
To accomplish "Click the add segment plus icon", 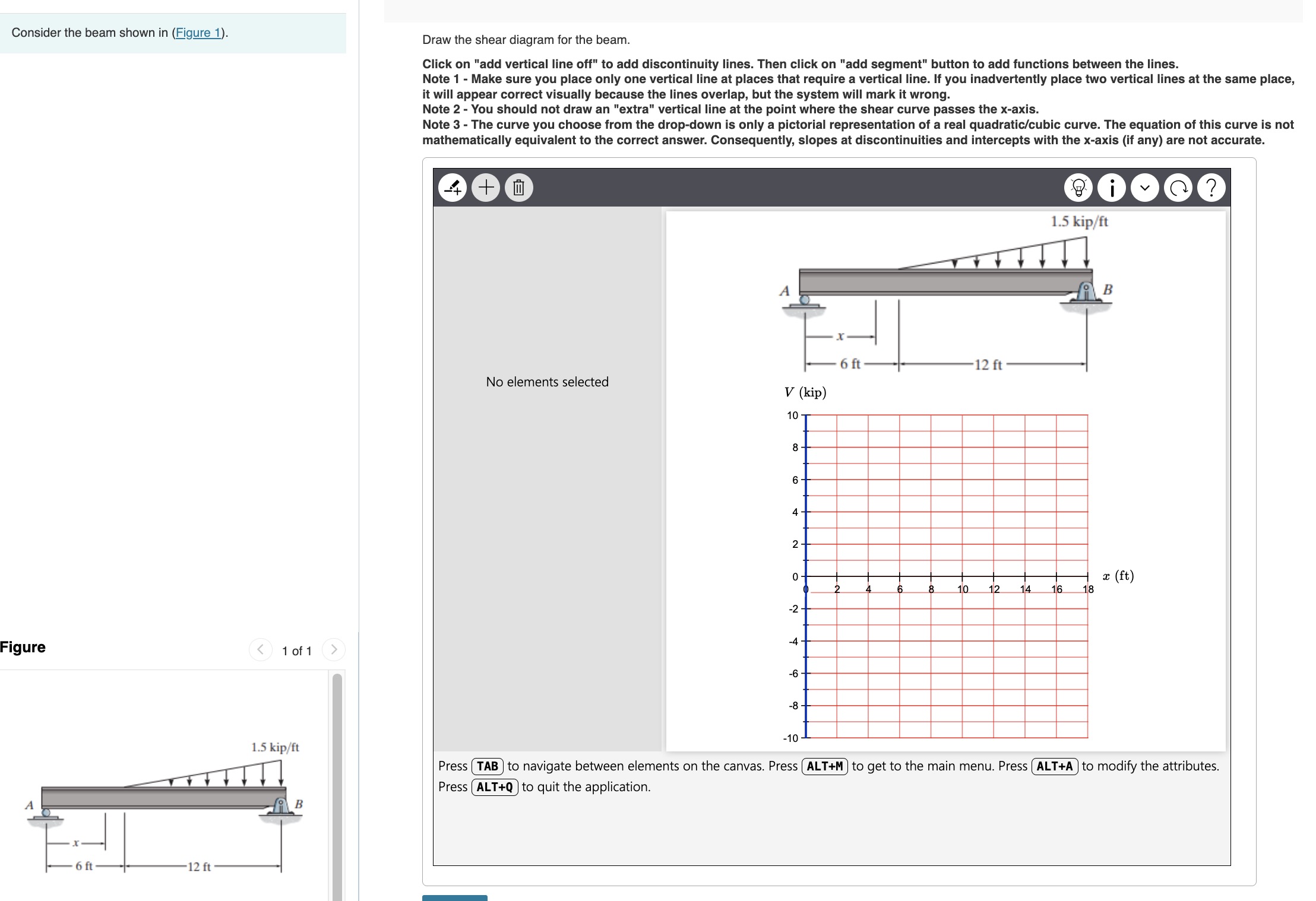I will (486, 187).
